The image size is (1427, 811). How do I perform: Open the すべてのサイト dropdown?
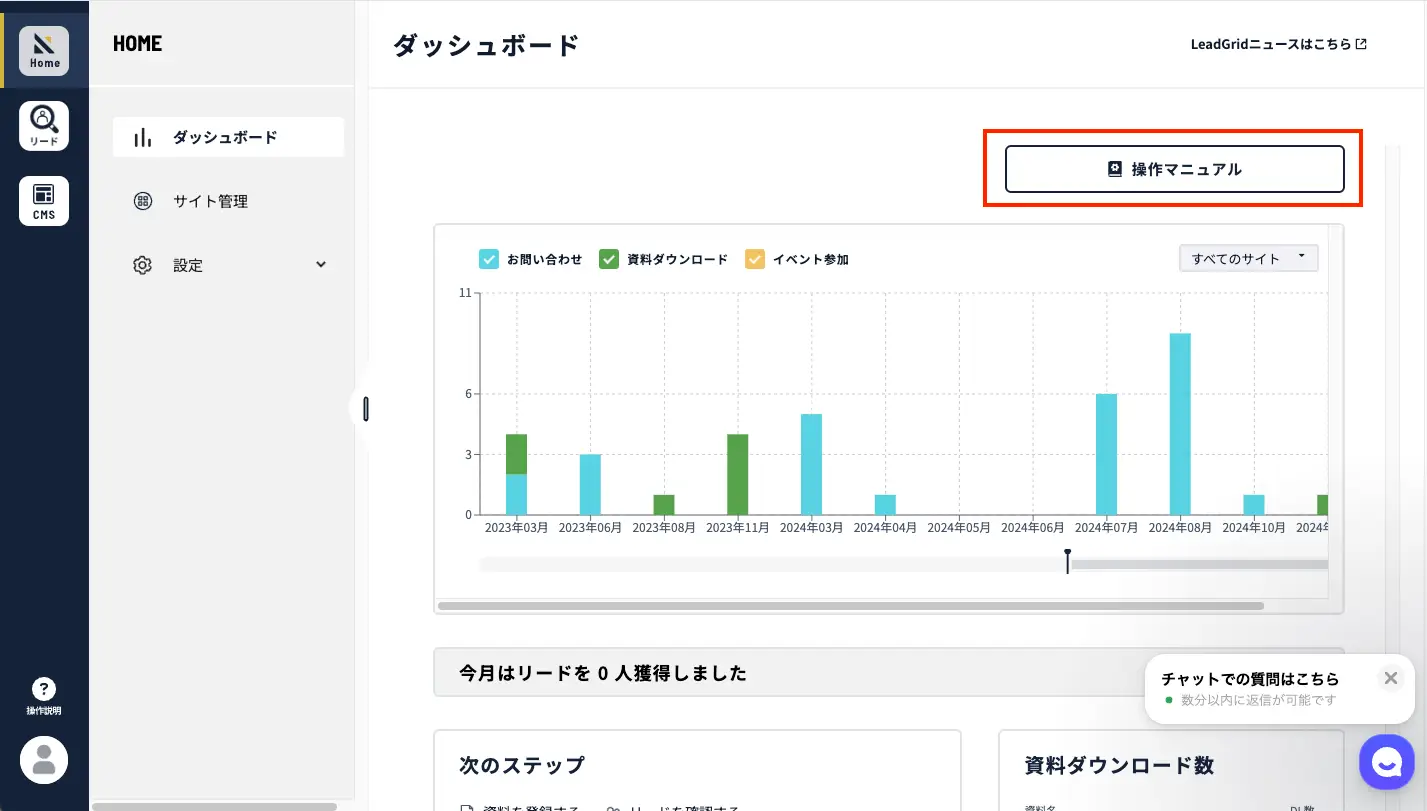click(1249, 258)
